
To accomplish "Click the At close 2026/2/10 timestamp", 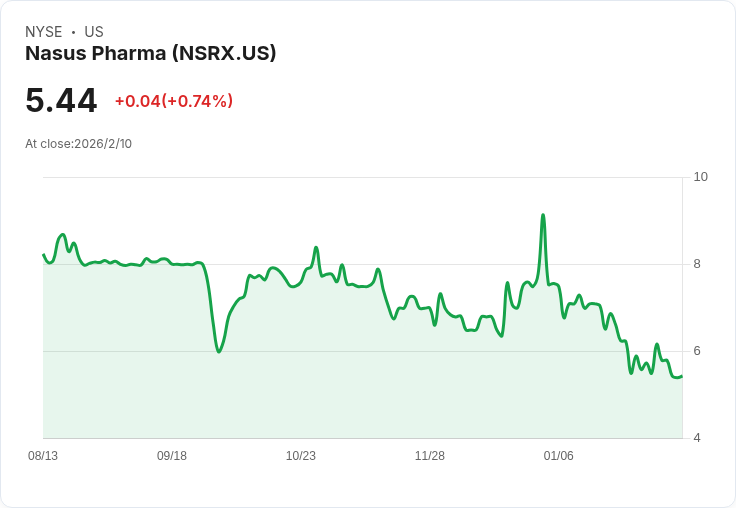I will point(78,144).
